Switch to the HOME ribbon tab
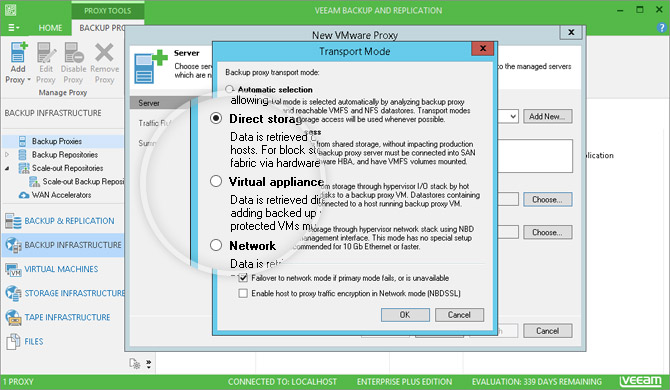Viewport: 670px width, 390px height. pos(50,28)
